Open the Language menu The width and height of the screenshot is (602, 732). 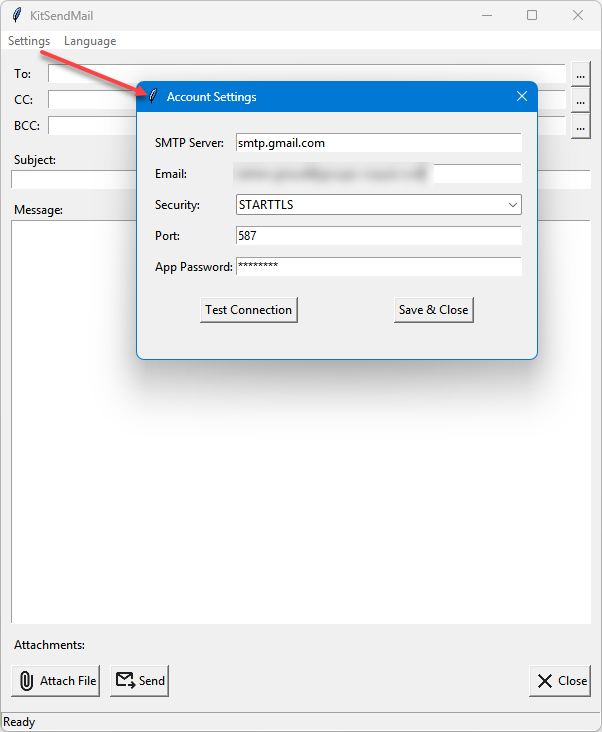[90, 41]
